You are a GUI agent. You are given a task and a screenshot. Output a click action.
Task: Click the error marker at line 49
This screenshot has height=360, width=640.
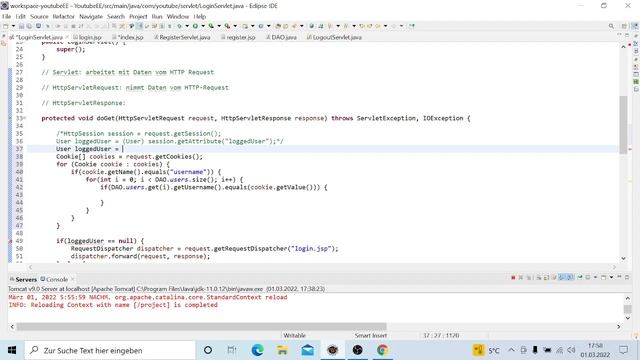point(10,241)
